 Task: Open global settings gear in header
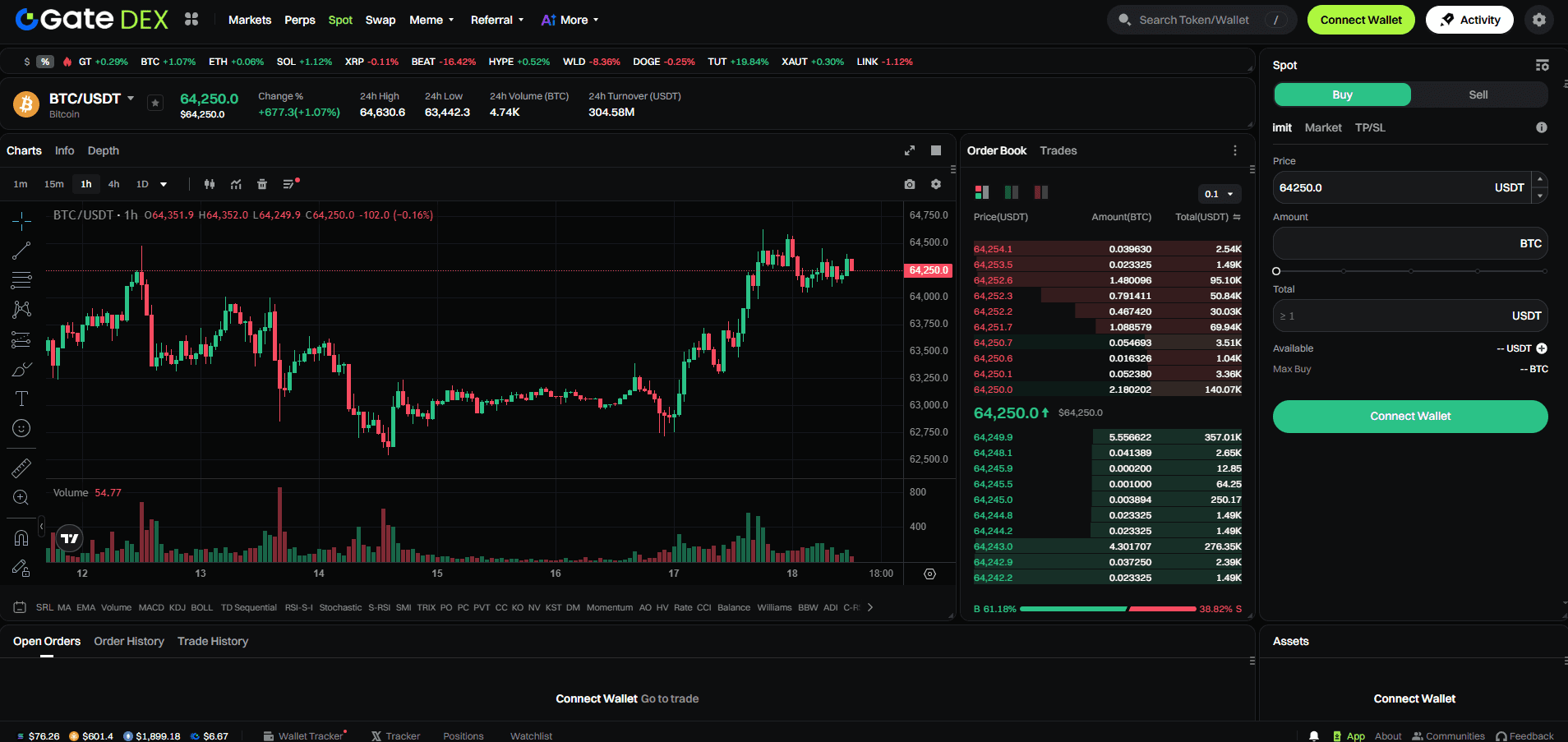coord(1539,20)
